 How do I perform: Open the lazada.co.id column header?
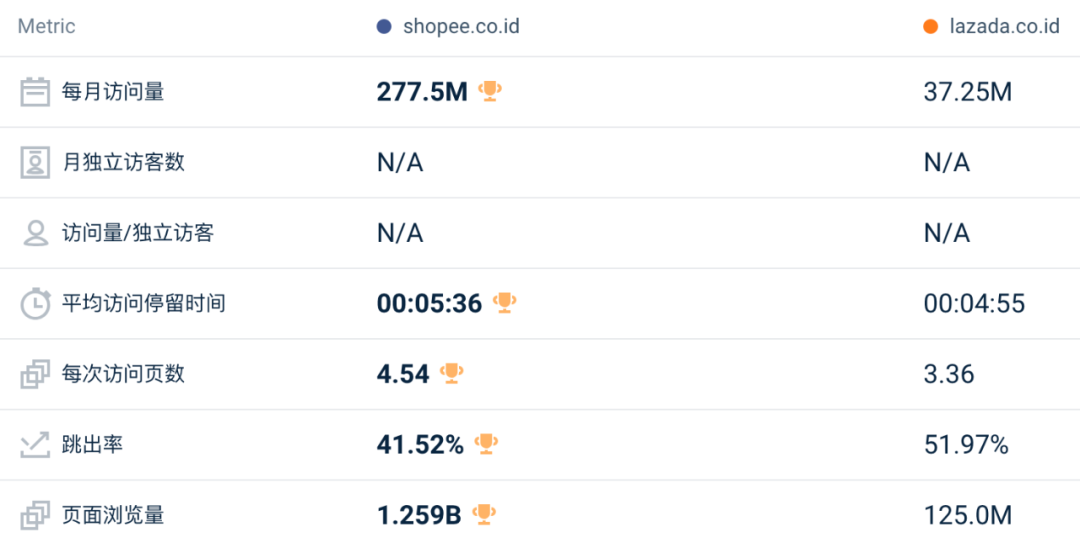[1004, 27]
